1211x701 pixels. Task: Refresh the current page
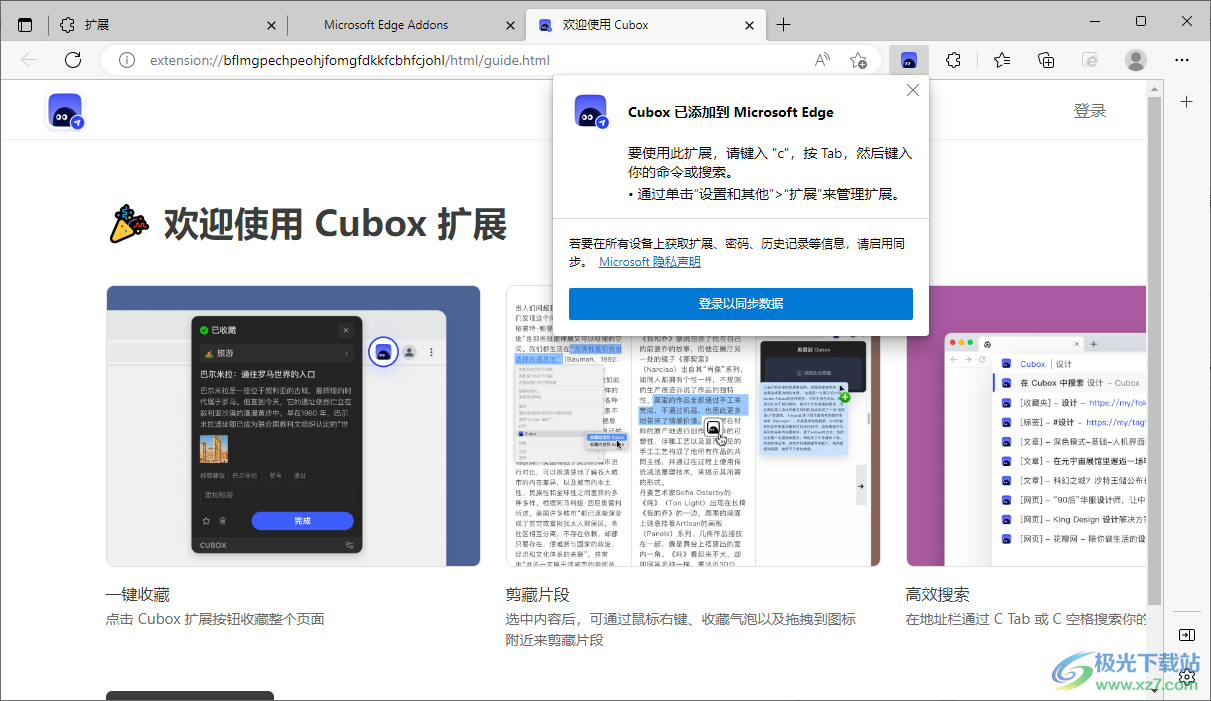tap(73, 60)
